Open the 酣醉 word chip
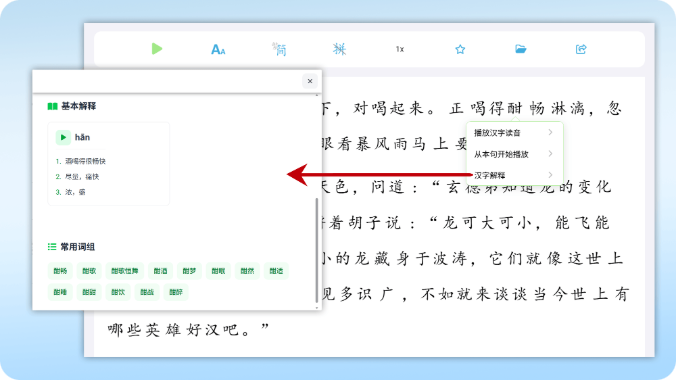 pyautogui.click(x=176, y=292)
